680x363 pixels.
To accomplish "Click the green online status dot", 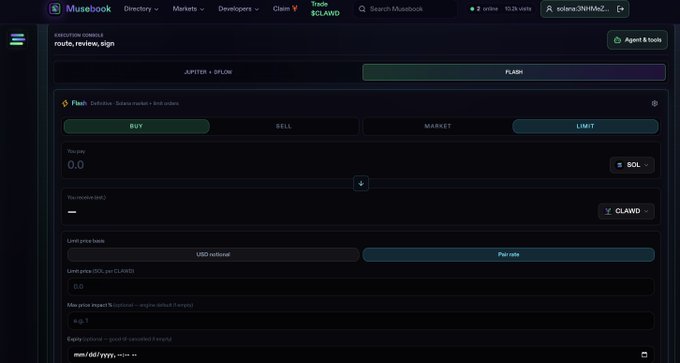I will coord(472,9).
